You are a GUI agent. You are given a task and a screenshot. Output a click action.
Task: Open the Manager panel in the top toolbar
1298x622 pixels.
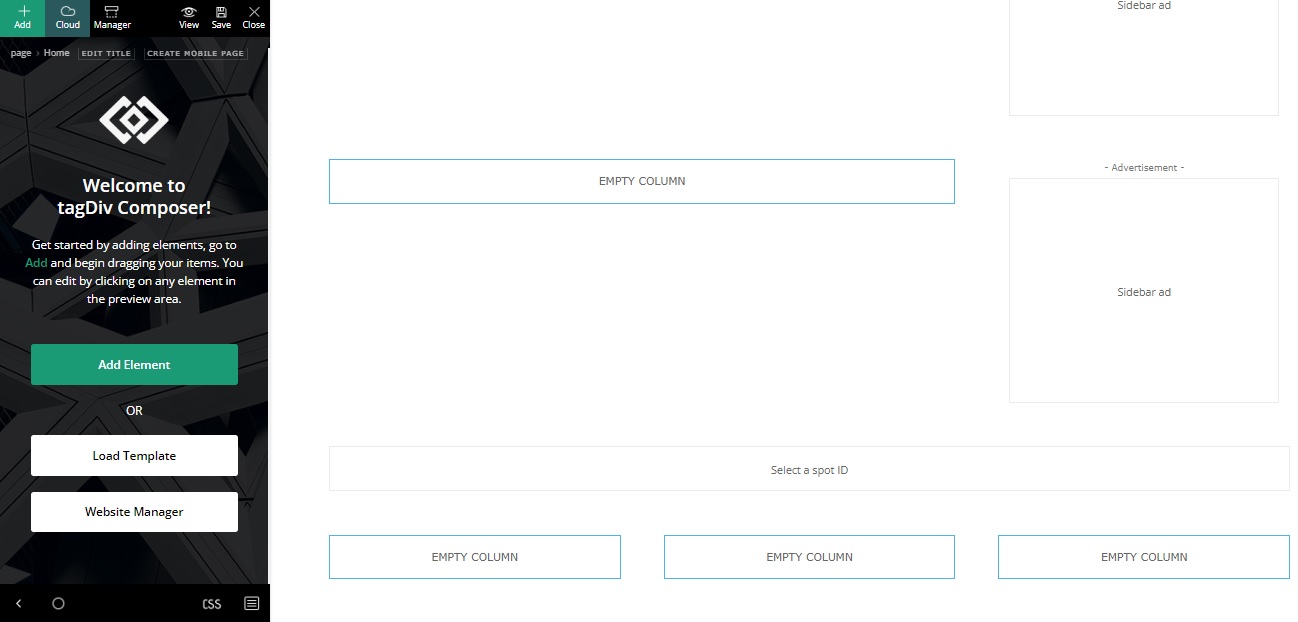tap(112, 18)
